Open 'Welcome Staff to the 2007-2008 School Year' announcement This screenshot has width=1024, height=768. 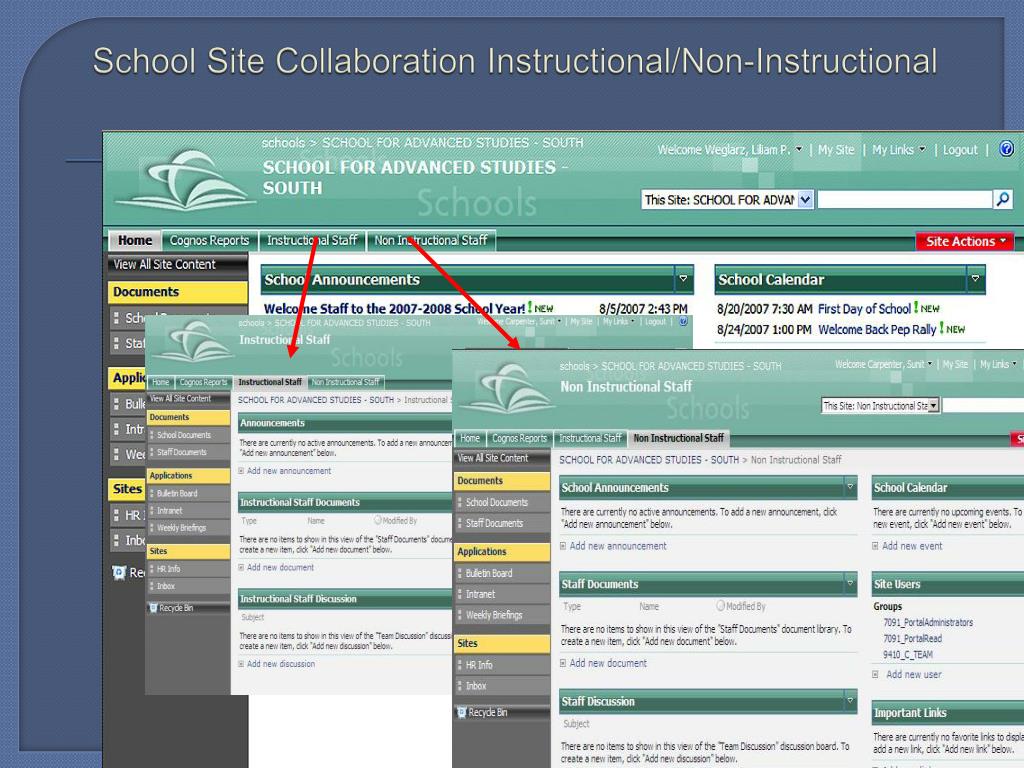(x=394, y=308)
